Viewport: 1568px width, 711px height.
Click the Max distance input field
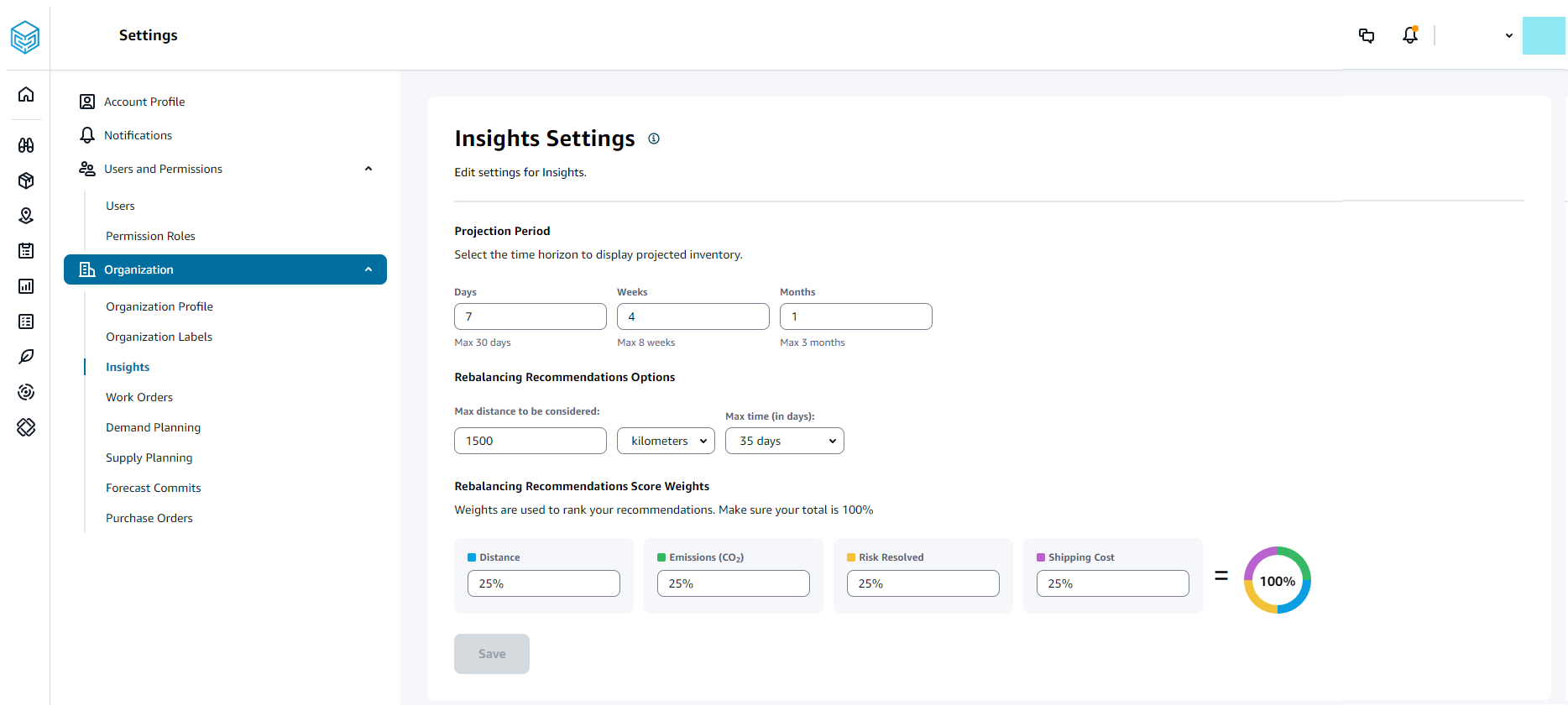(x=530, y=441)
